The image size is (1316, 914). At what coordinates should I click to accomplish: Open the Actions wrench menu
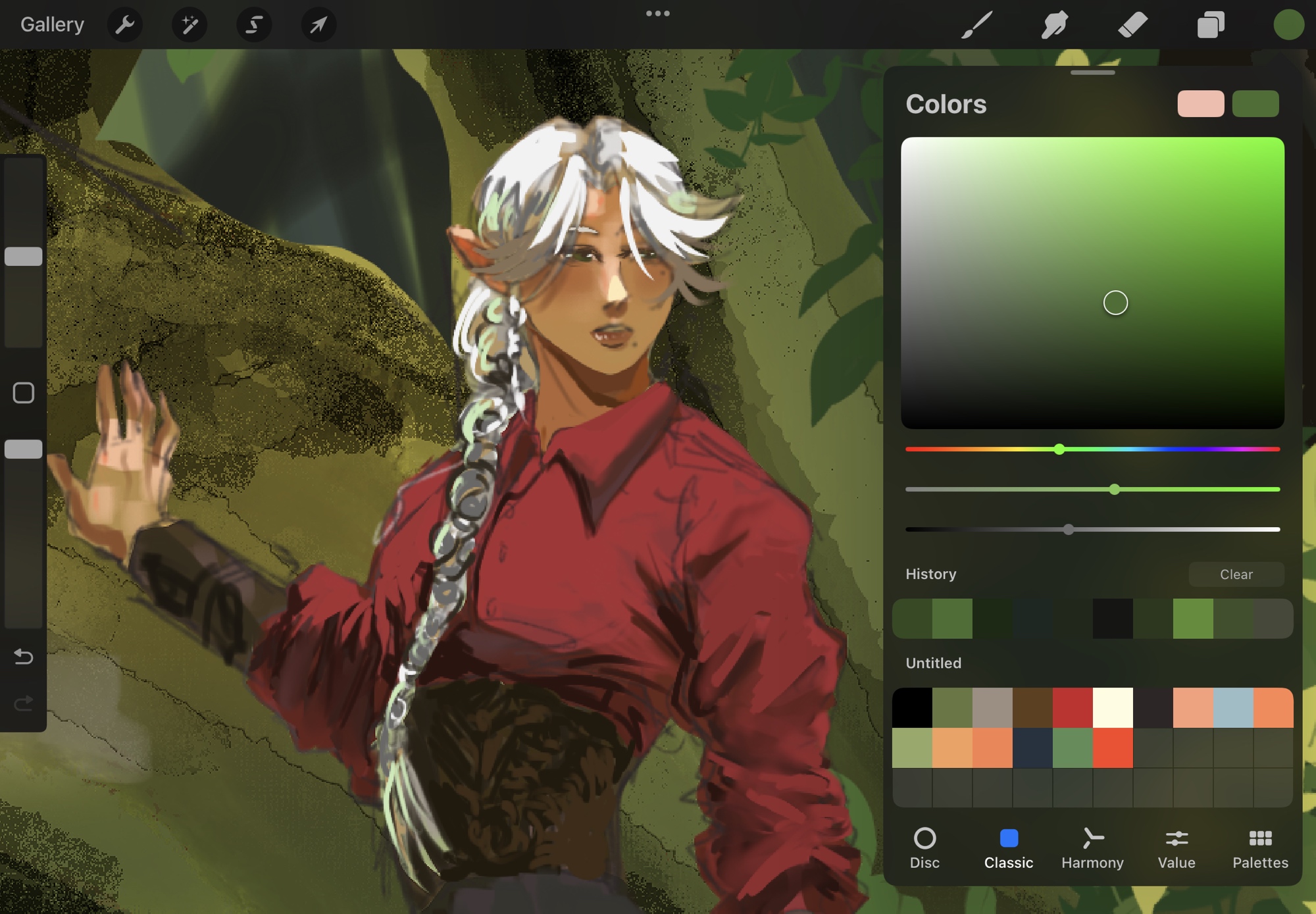coord(124,25)
